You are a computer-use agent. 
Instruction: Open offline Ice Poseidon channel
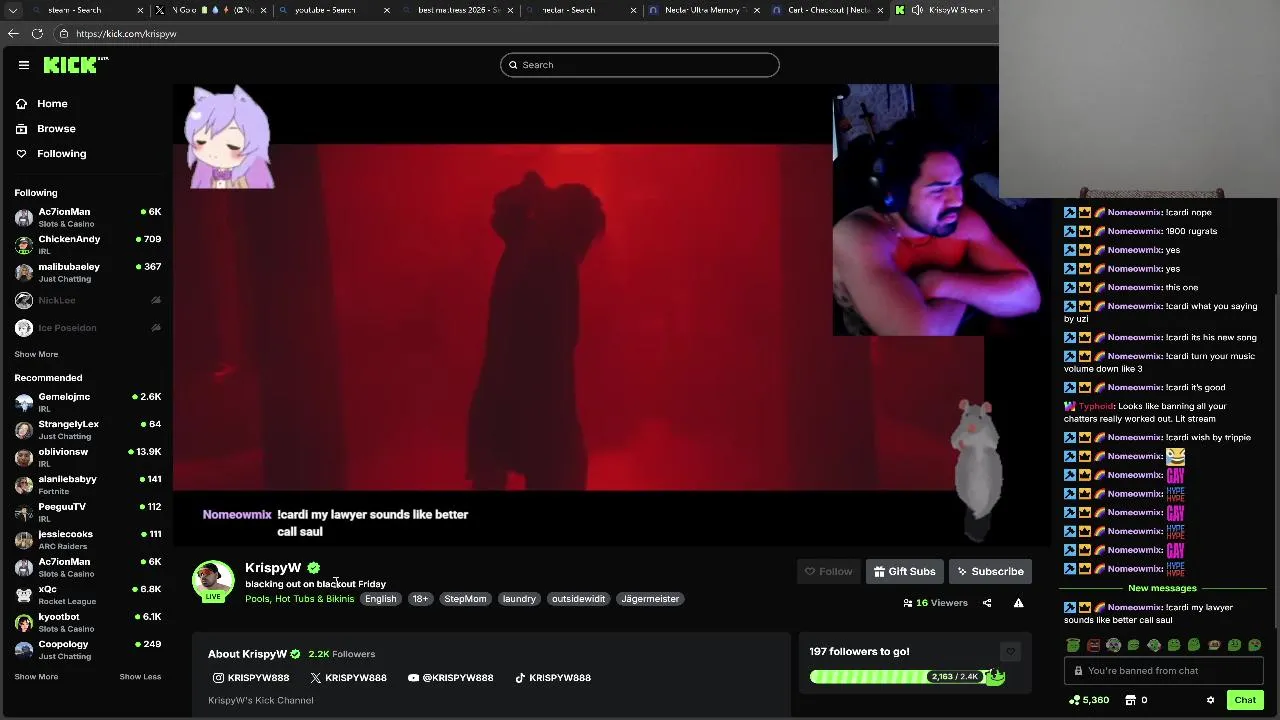point(88,328)
